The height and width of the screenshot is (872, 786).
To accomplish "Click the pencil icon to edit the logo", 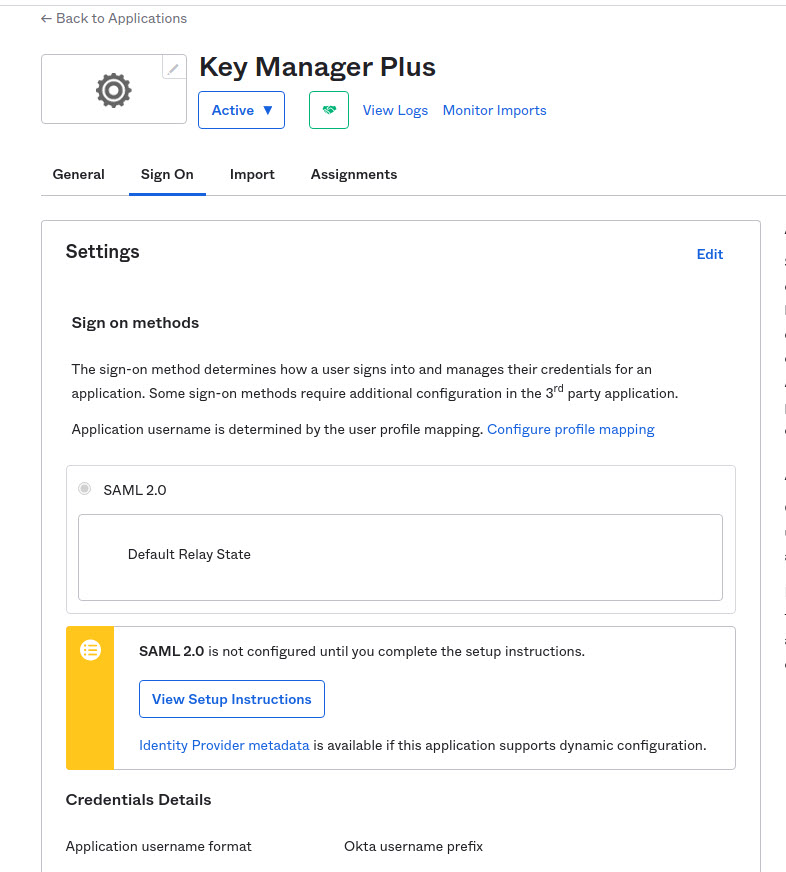I will click(x=174, y=68).
